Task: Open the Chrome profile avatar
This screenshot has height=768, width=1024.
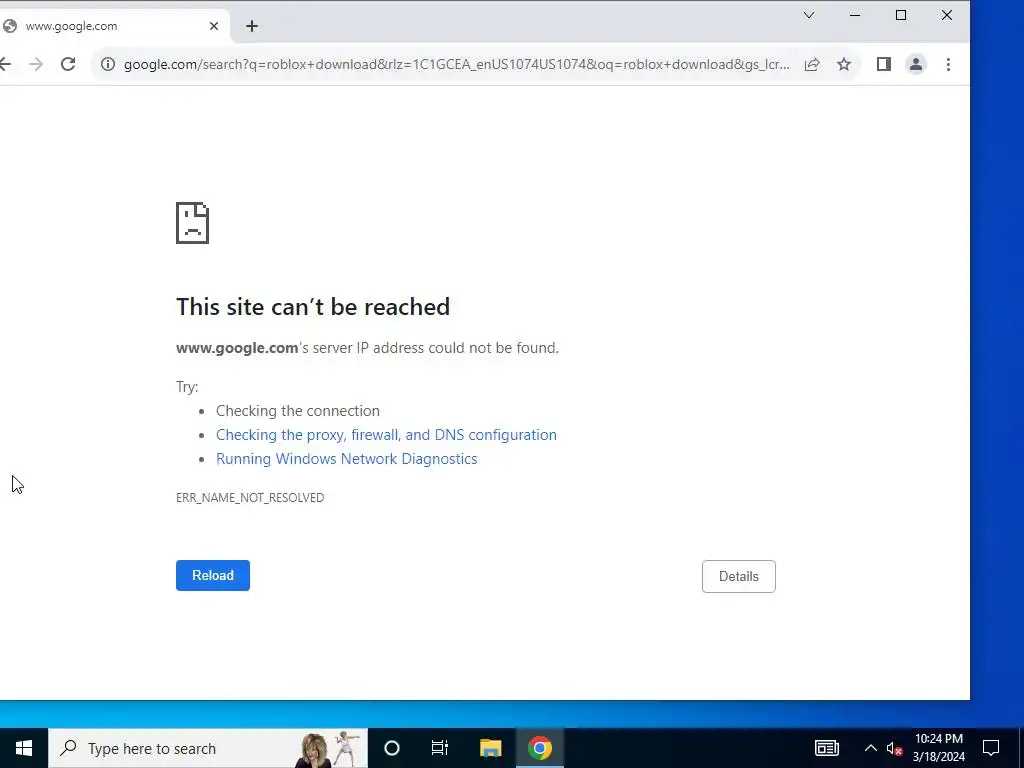Action: 916,64
